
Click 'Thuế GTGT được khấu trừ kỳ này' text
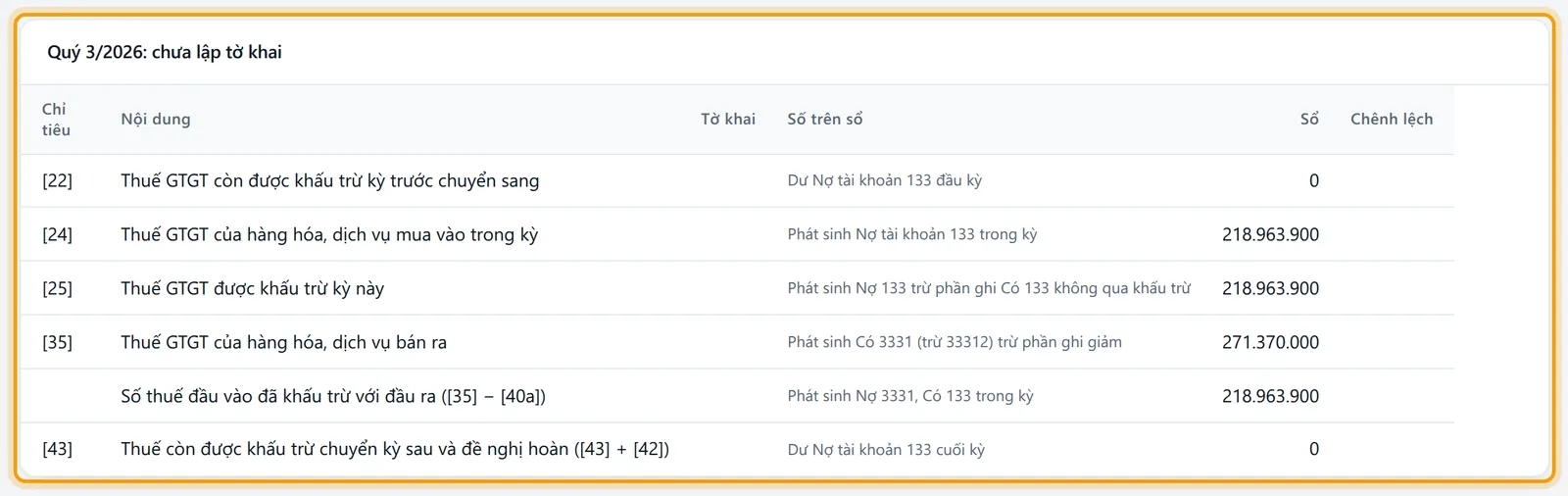[252, 288]
